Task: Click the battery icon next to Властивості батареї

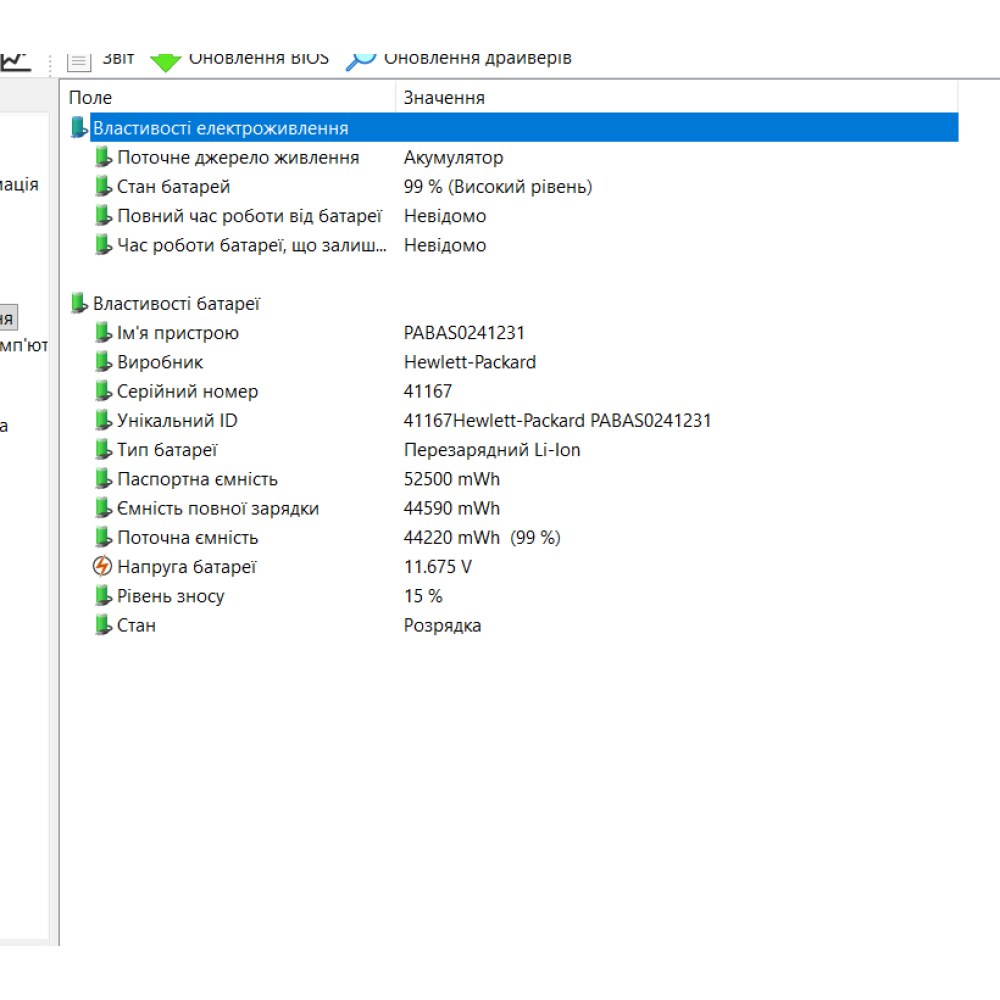Action: tap(78, 304)
